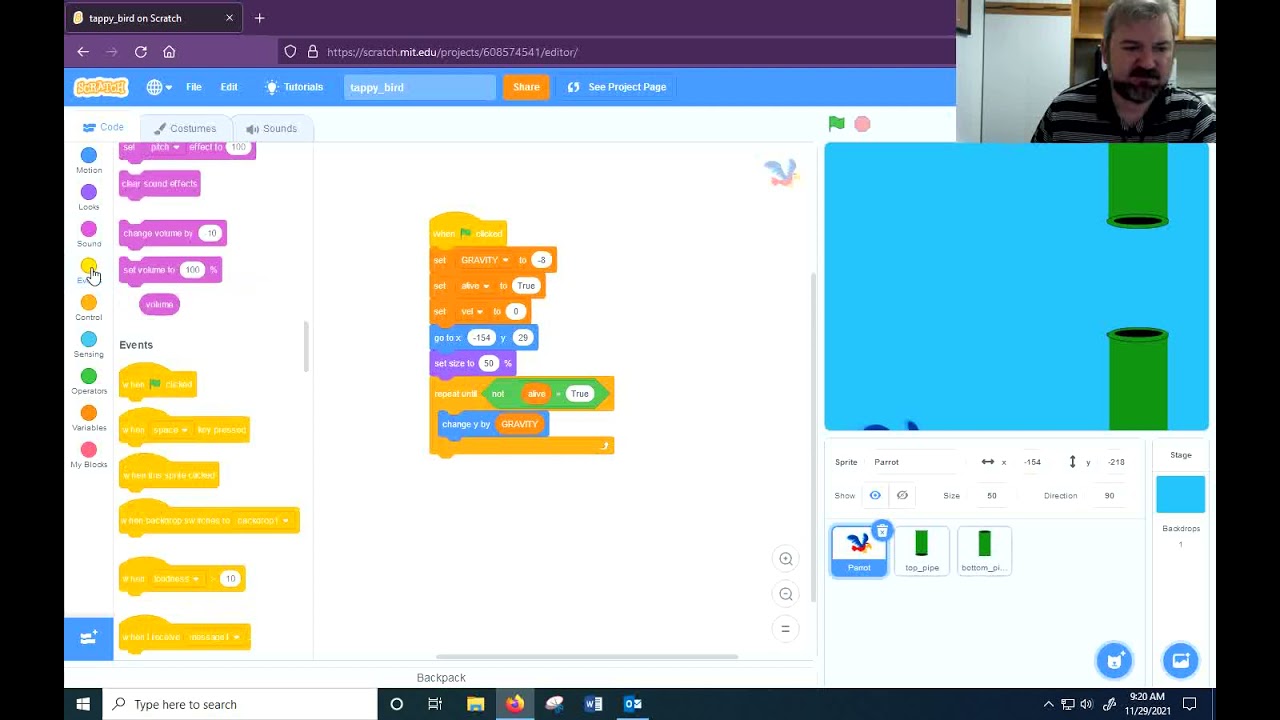The height and width of the screenshot is (720, 1280).
Task: Select the My Blocks category circle
Action: tap(89, 450)
